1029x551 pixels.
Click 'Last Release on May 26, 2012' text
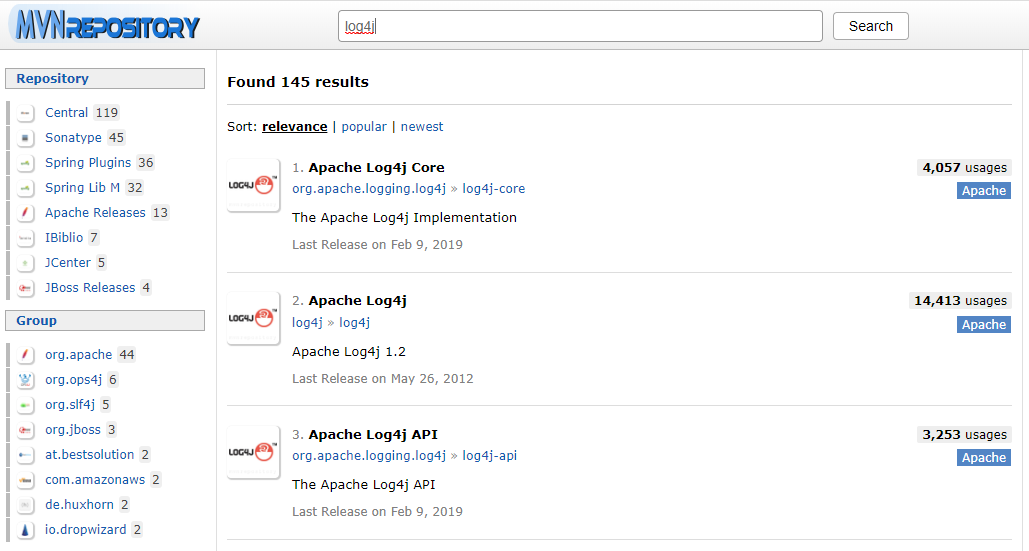point(383,378)
